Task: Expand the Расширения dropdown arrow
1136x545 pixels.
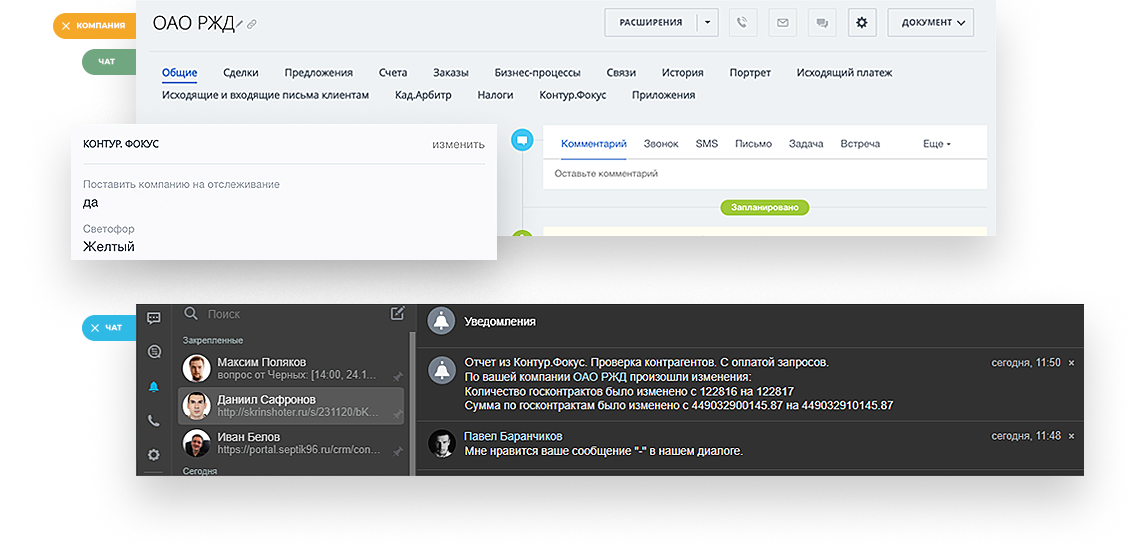Action: coord(707,22)
